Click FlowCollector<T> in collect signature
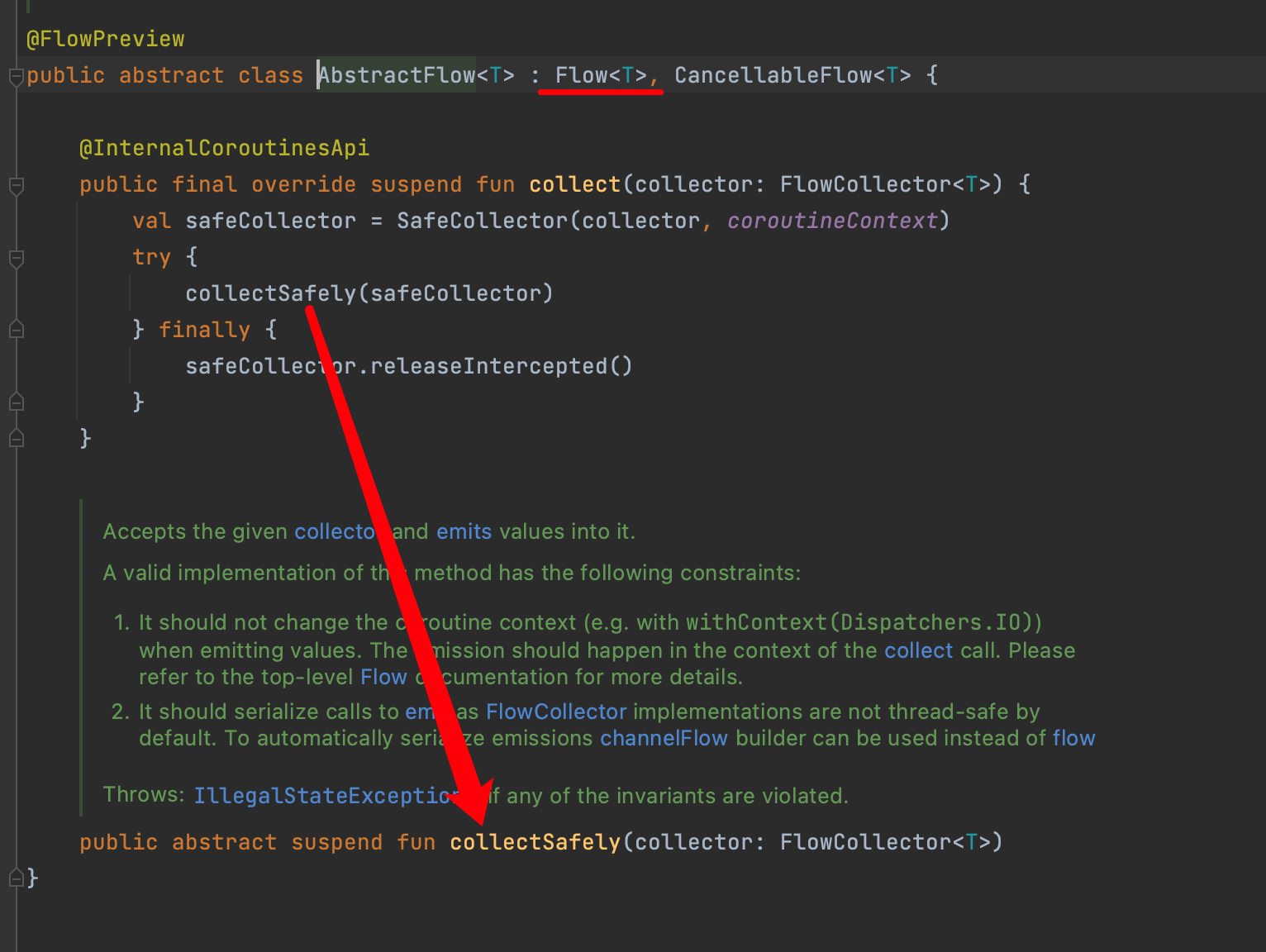 pos(885,184)
